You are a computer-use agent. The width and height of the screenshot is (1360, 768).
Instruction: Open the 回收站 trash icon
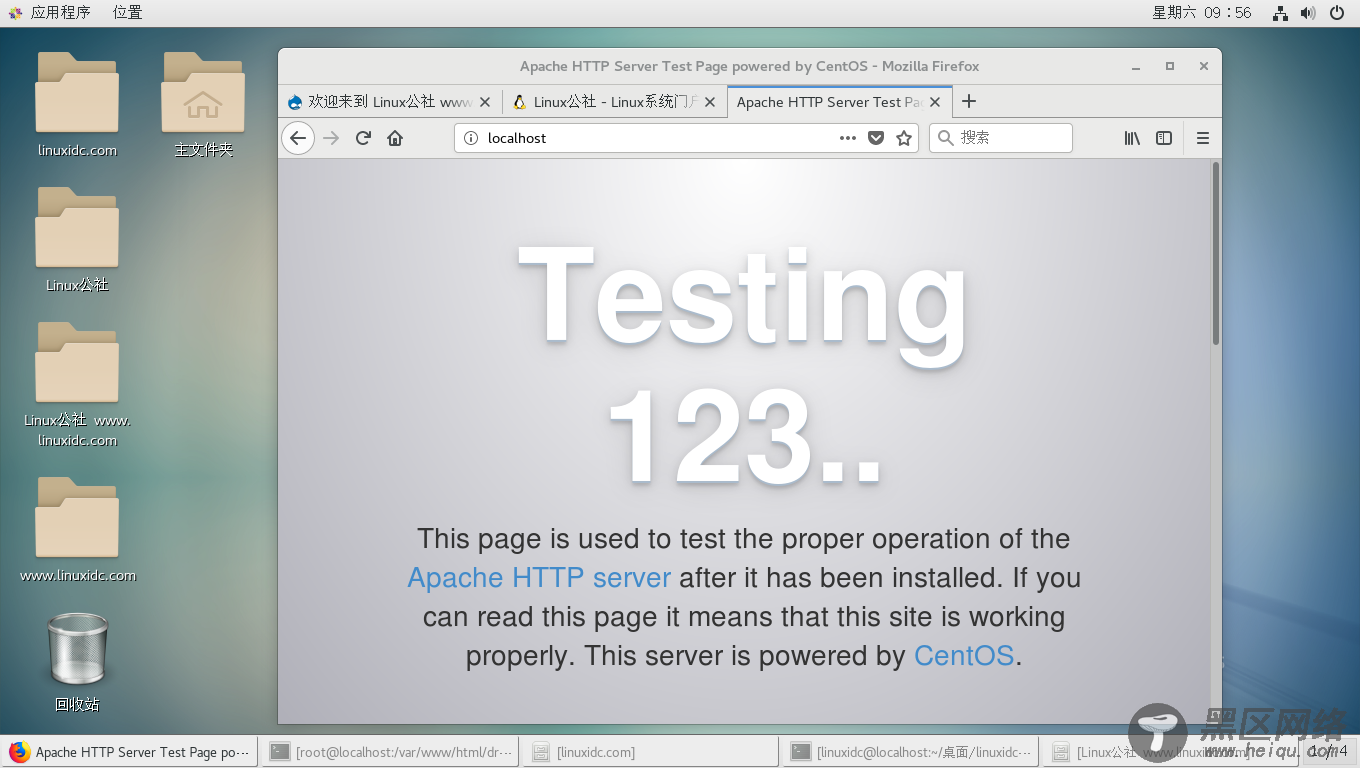[77, 662]
